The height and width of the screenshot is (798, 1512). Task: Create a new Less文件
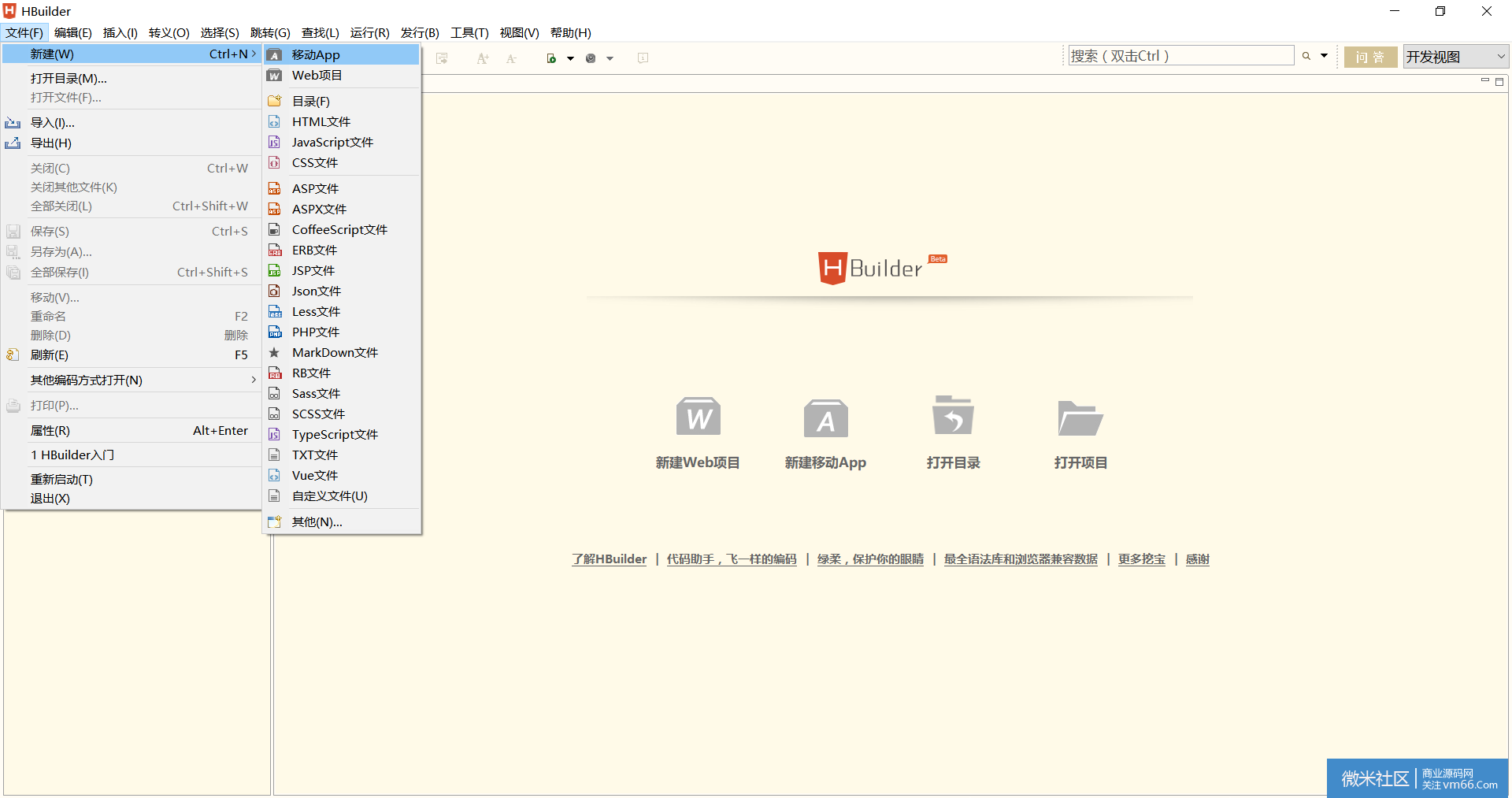coord(342,311)
